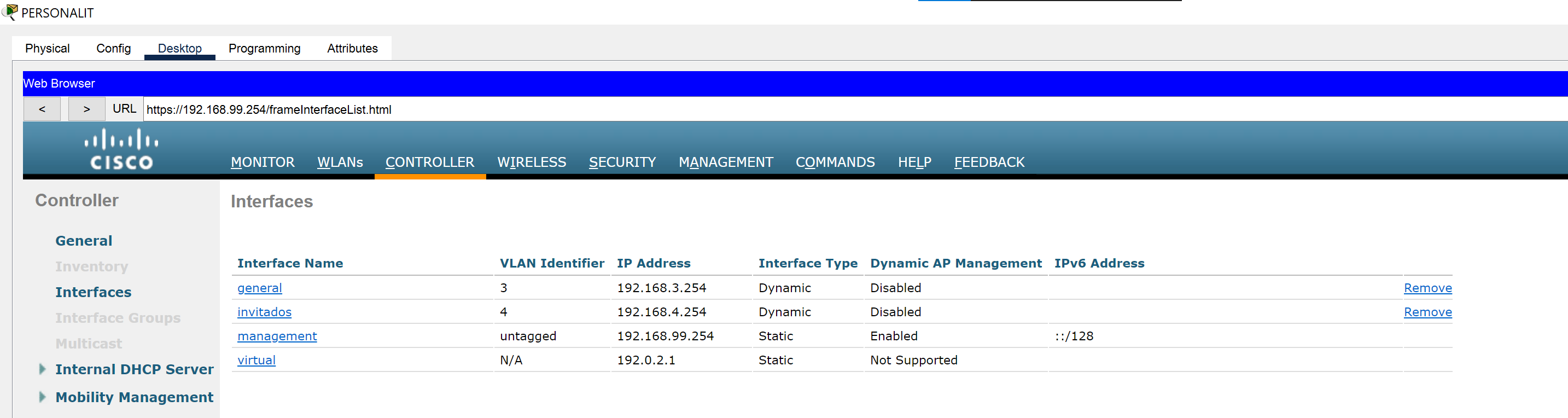The image size is (1568, 418).
Task: Open the management interface link
Action: [277, 336]
